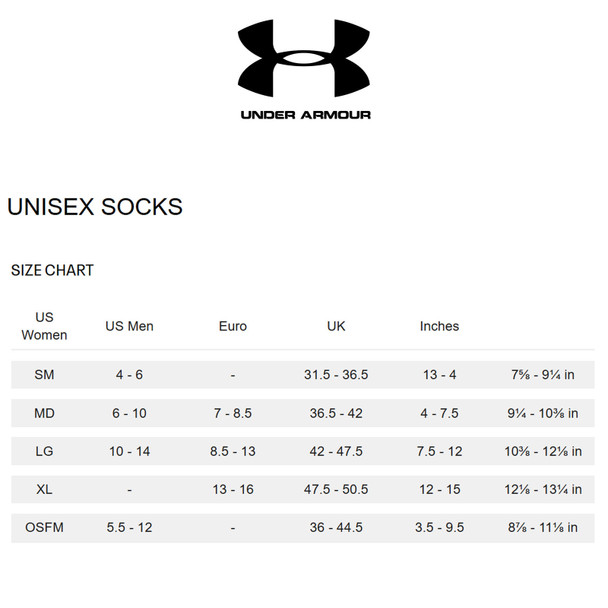Click the 7⅝ - 9¼ in measurement
The height and width of the screenshot is (608, 608).
[x=543, y=375]
